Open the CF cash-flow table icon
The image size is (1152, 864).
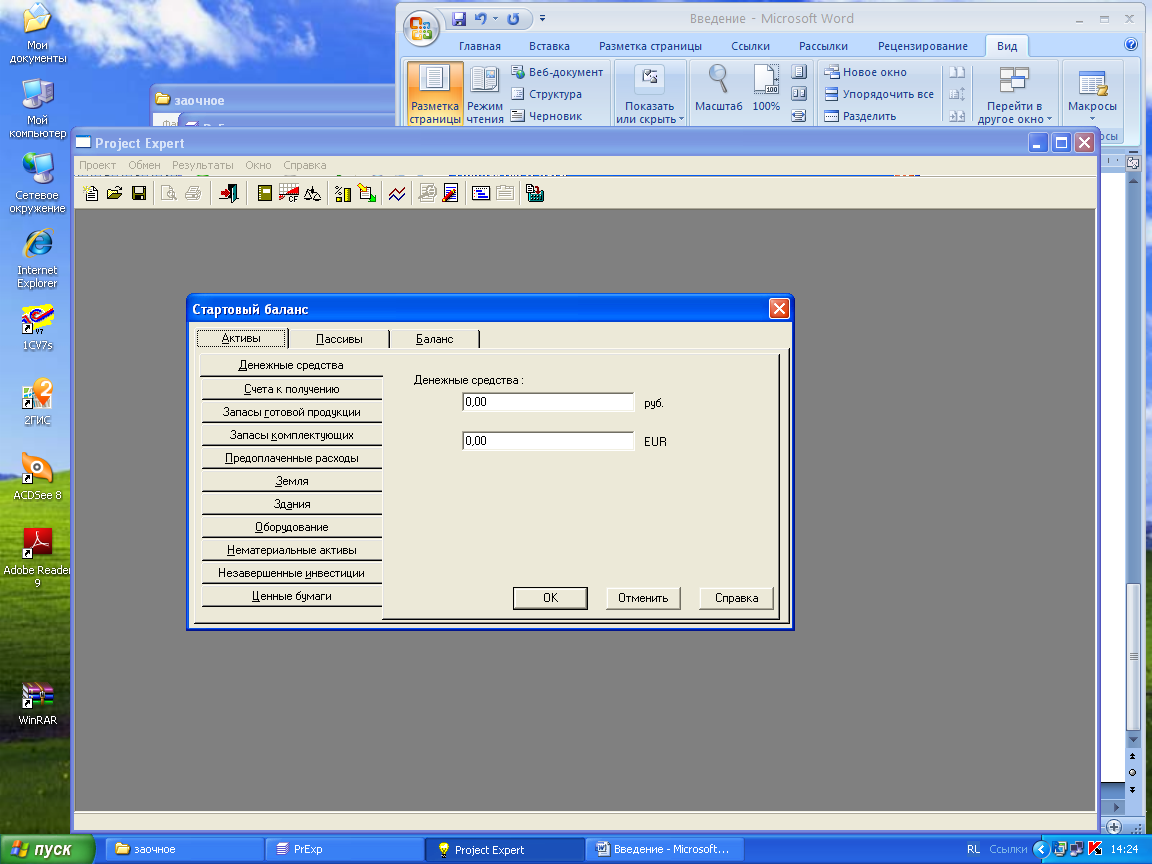(289, 194)
